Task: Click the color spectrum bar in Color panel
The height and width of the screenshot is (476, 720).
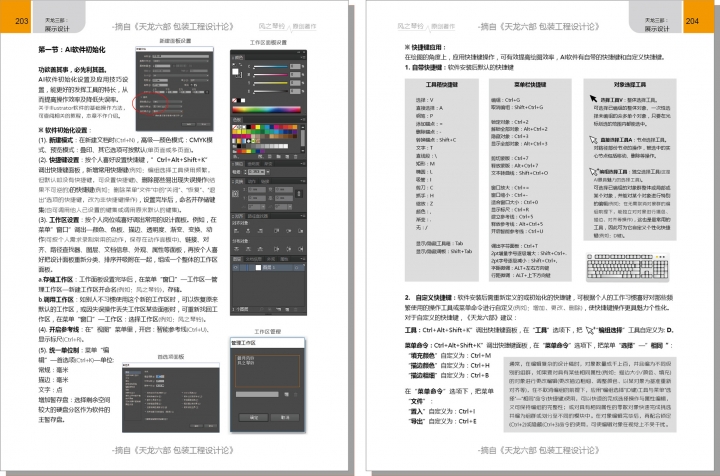Action: click(x=266, y=110)
